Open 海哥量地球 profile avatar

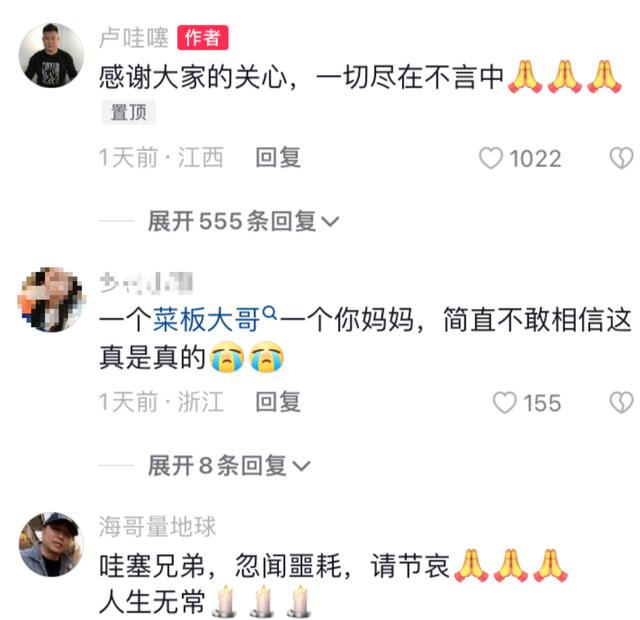tap(51, 544)
